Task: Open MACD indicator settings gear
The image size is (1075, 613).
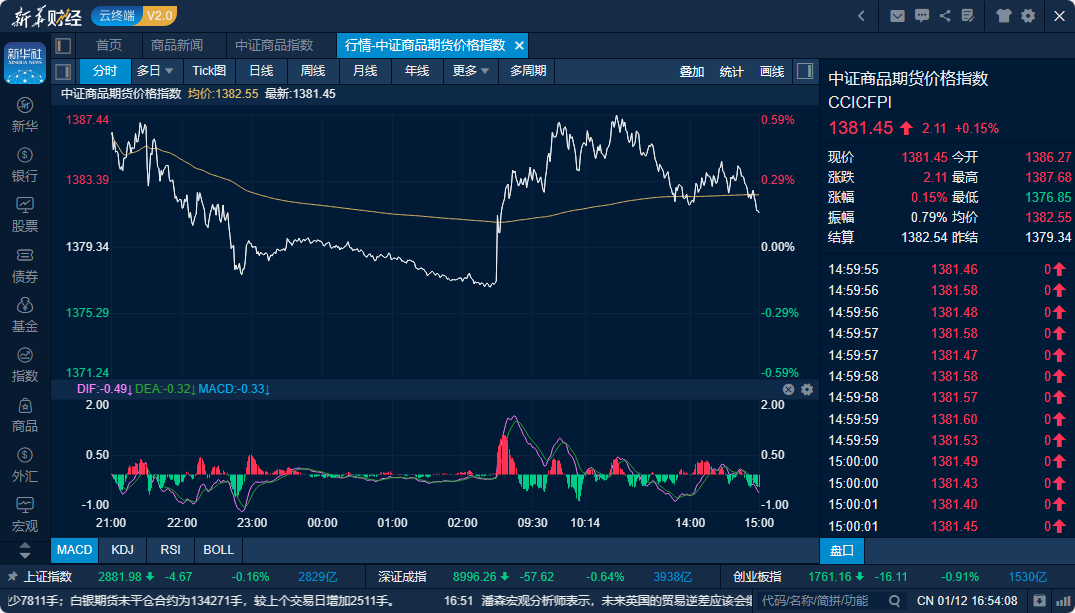Action: (x=807, y=389)
